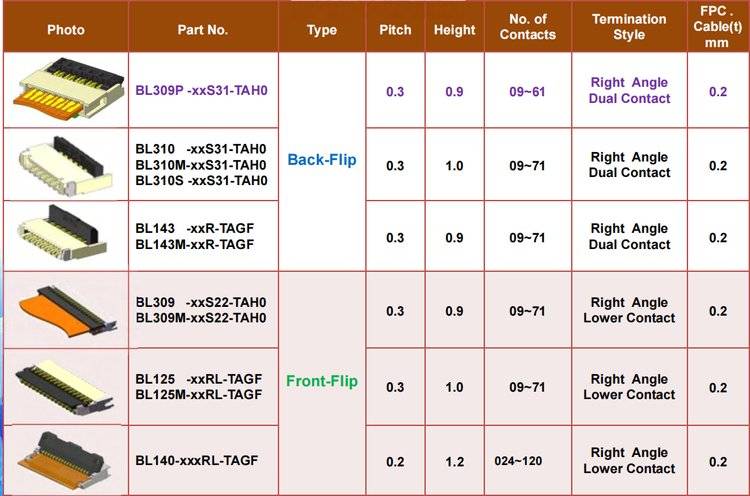This screenshot has height=496, width=750.
Task: Click the BL309 orange cable connector photo
Action: (65, 310)
